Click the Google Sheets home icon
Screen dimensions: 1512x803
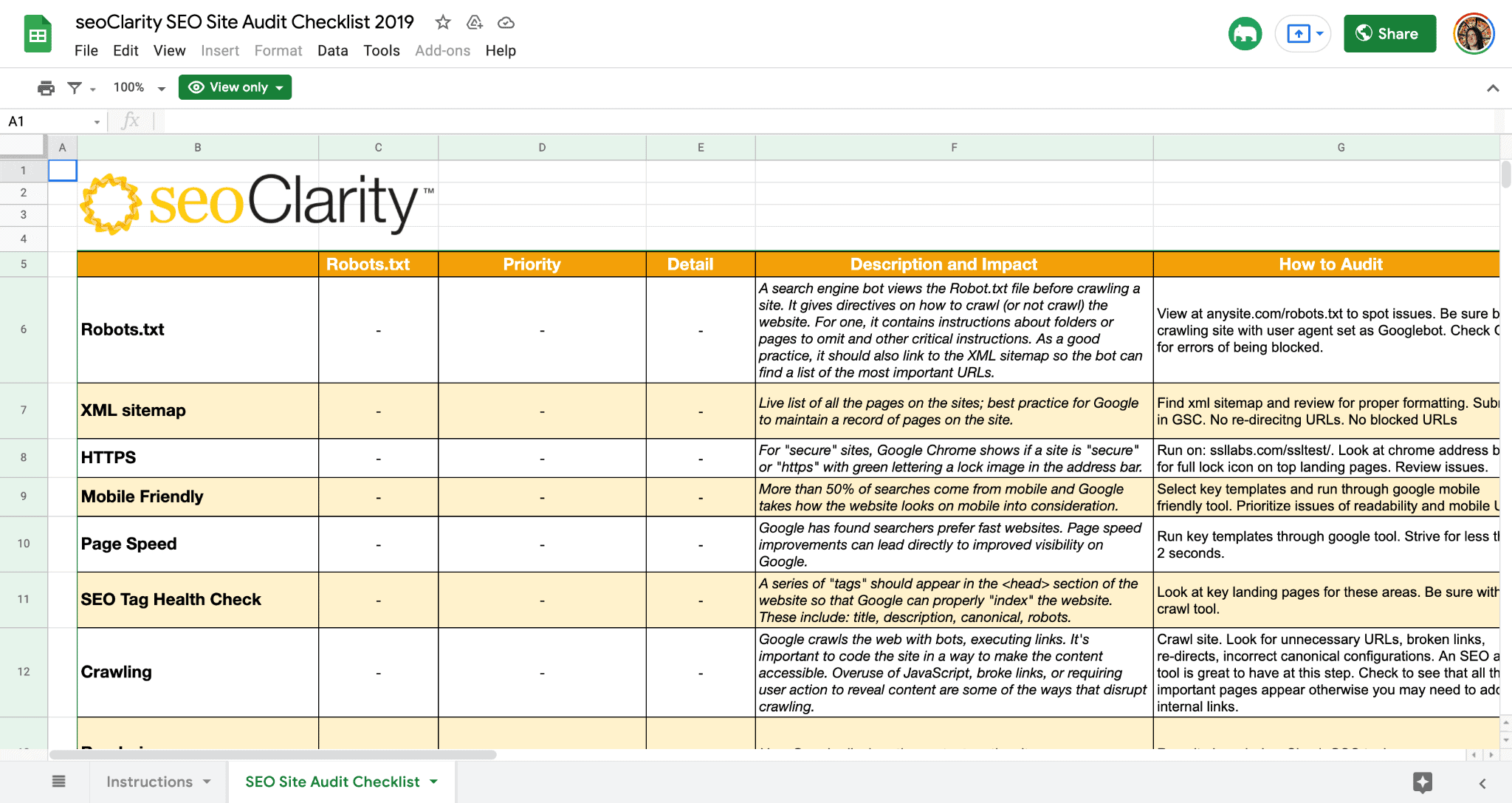tap(38, 34)
